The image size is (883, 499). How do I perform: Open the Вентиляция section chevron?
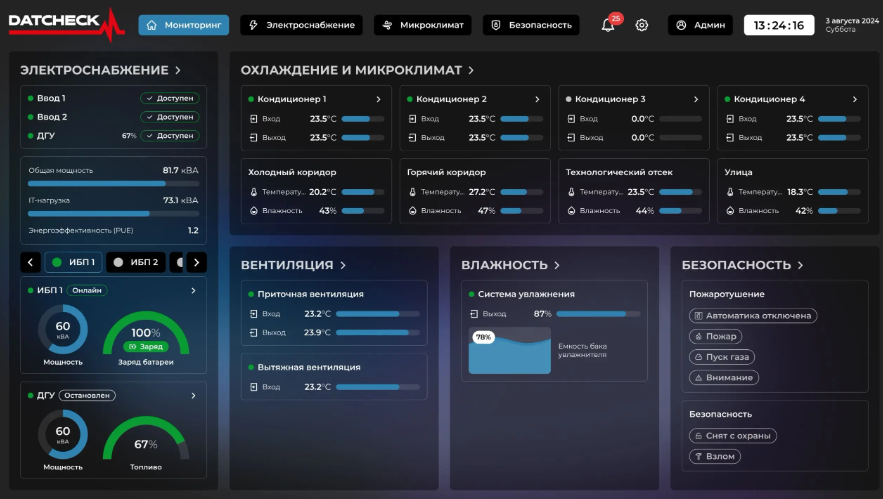click(343, 265)
